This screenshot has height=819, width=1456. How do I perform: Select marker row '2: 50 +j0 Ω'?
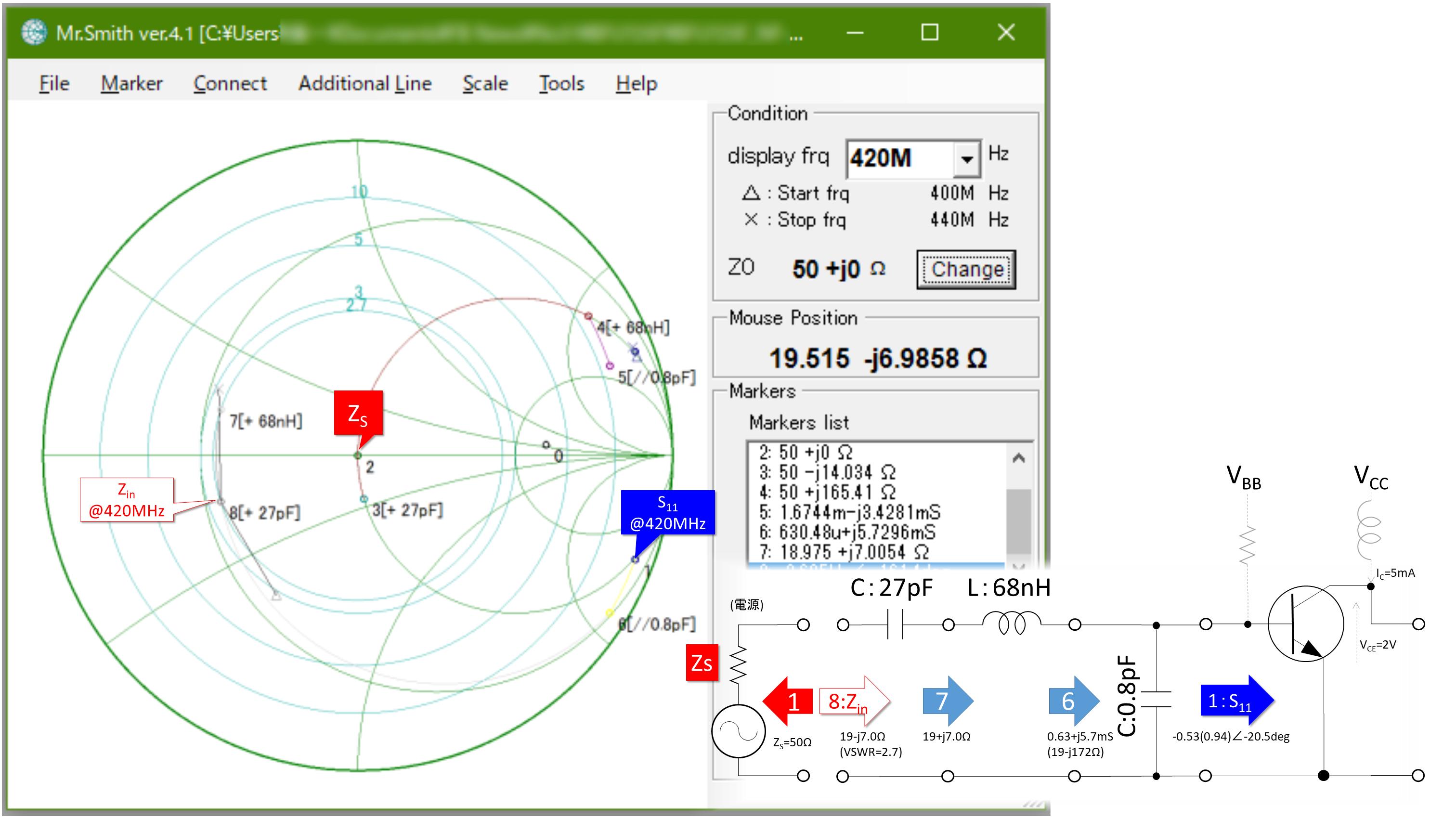point(877,453)
